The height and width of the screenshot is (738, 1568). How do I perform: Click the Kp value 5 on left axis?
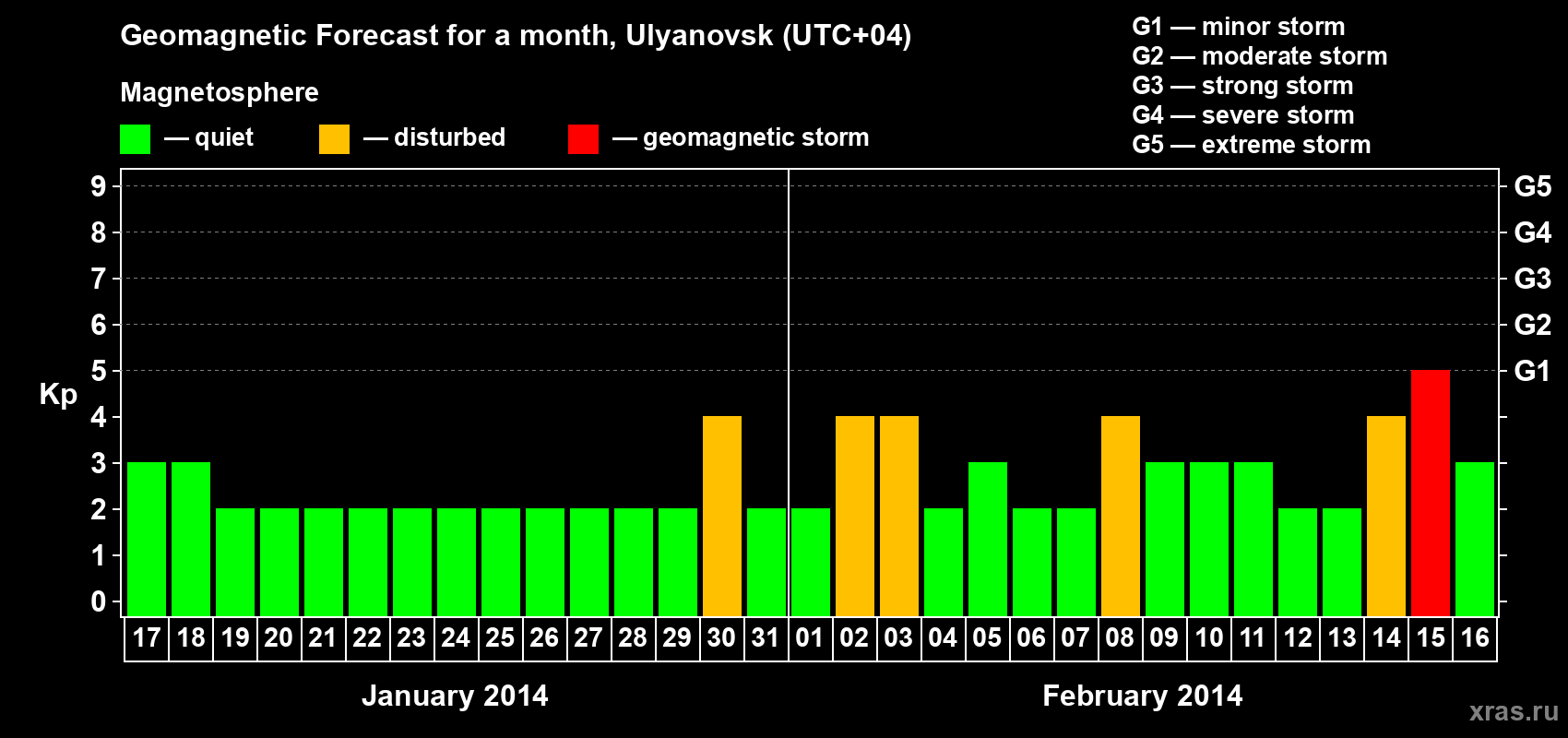tap(99, 371)
